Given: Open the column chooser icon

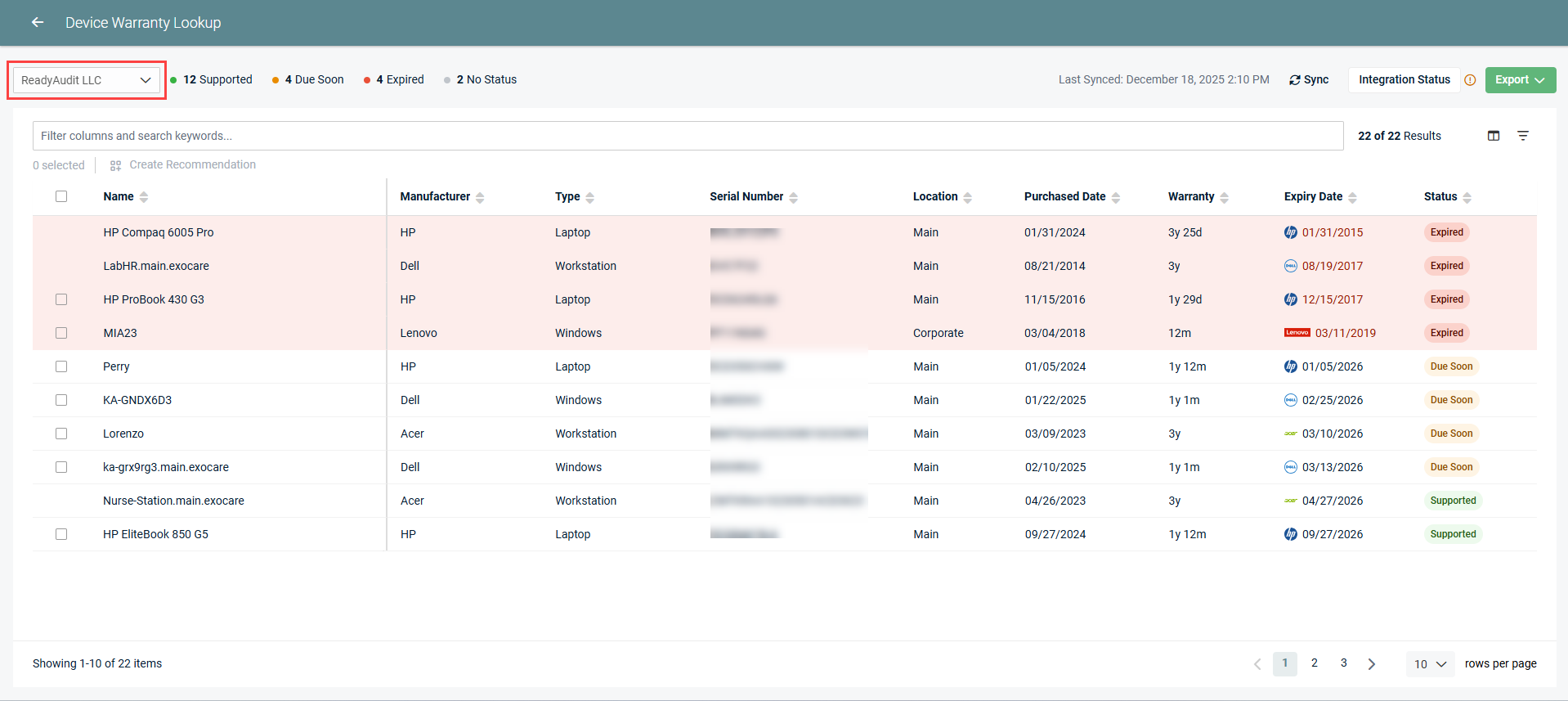Looking at the screenshot, I should click(1494, 136).
